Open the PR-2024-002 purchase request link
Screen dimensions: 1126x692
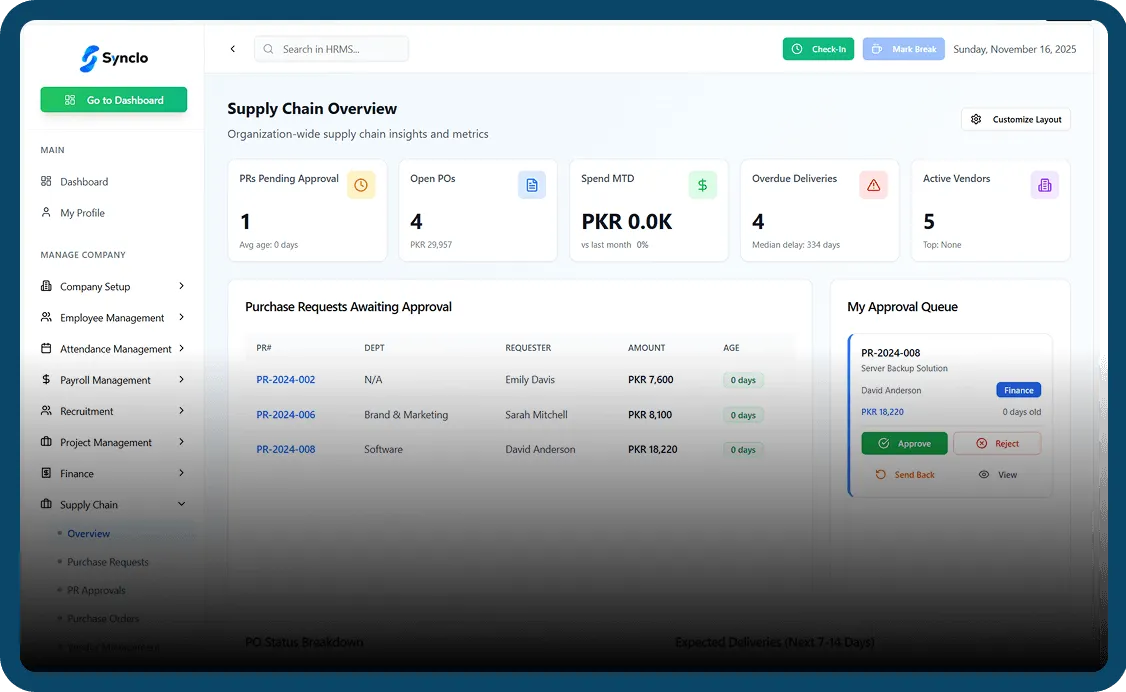pyautogui.click(x=285, y=380)
